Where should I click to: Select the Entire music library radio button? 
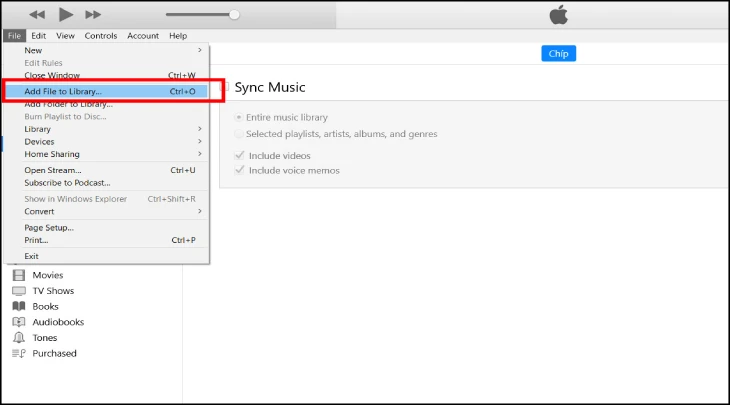coord(239,117)
